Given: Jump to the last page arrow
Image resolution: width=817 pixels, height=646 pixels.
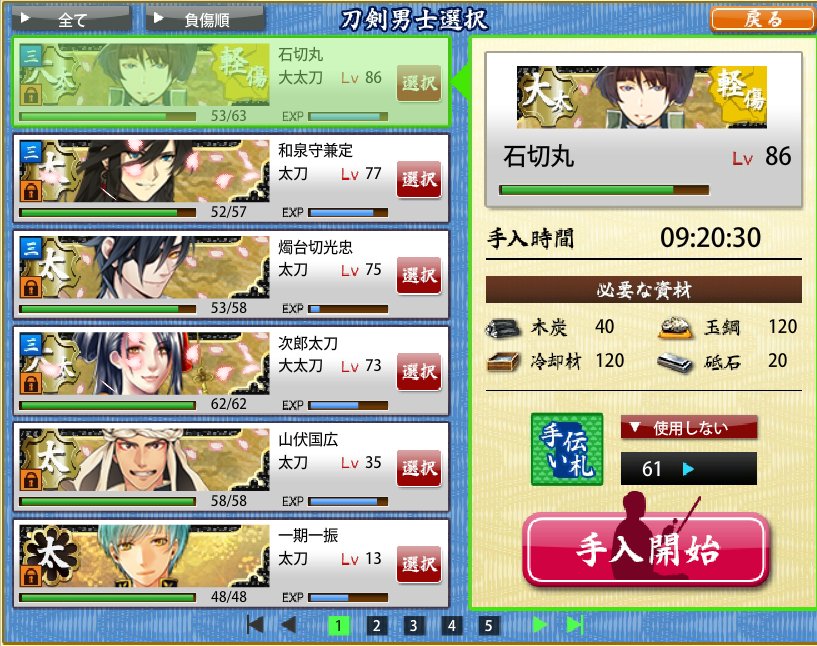Looking at the screenshot, I should pyautogui.click(x=575, y=625).
